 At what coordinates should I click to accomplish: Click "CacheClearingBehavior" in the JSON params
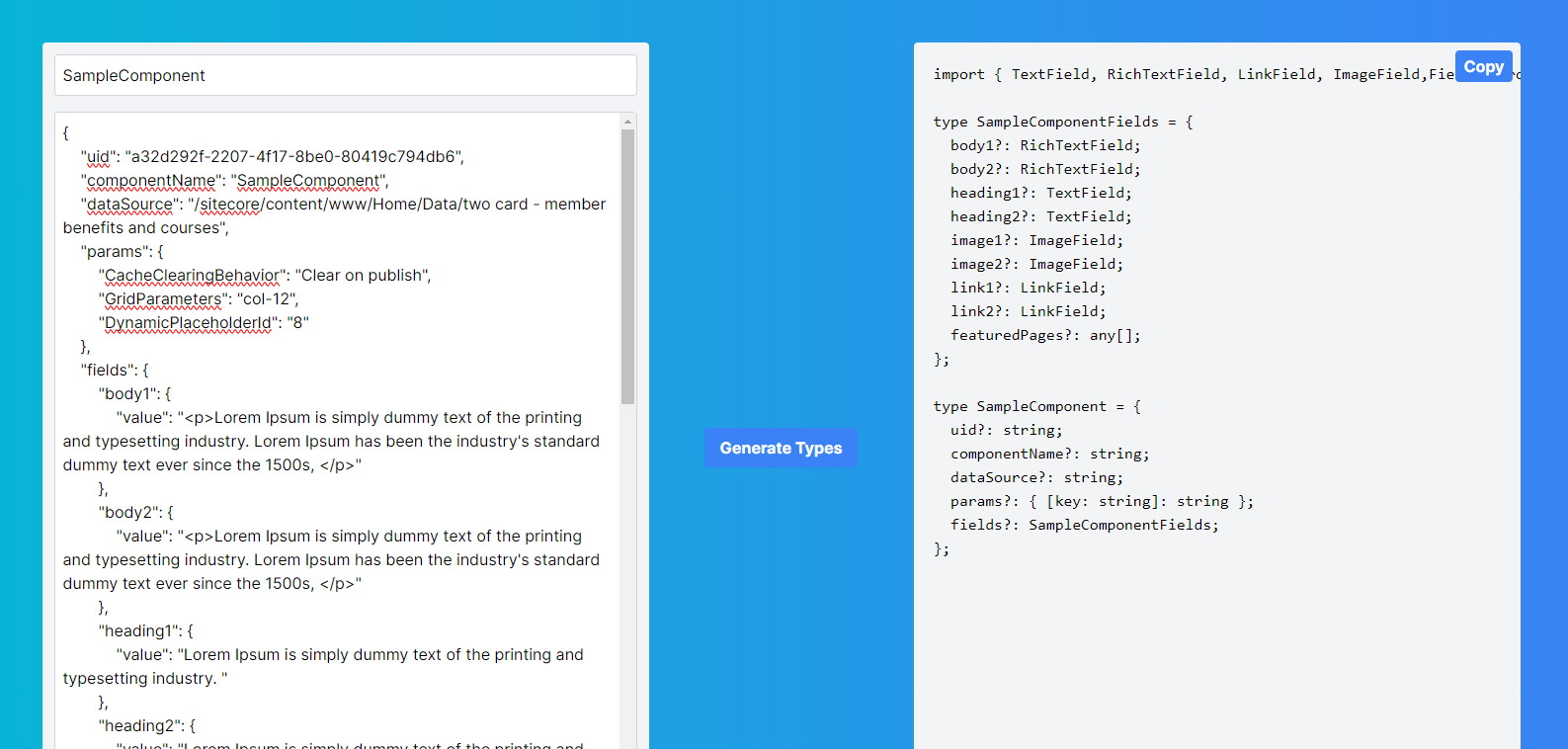[192, 275]
